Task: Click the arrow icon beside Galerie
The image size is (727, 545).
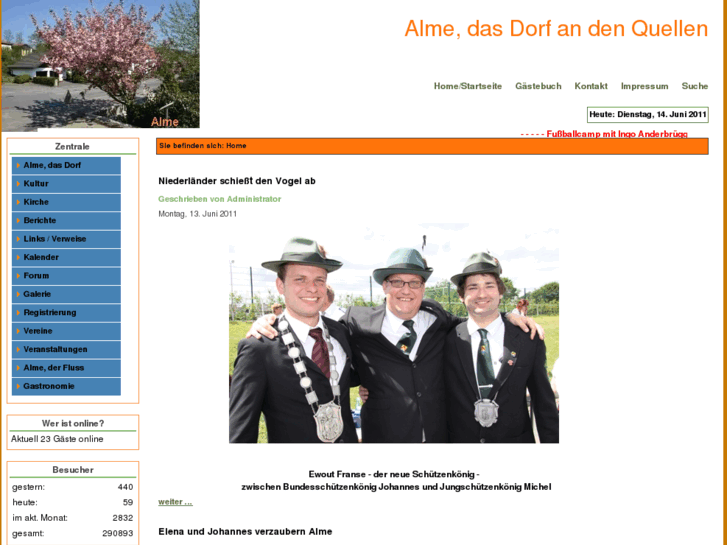Action: point(18,294)
